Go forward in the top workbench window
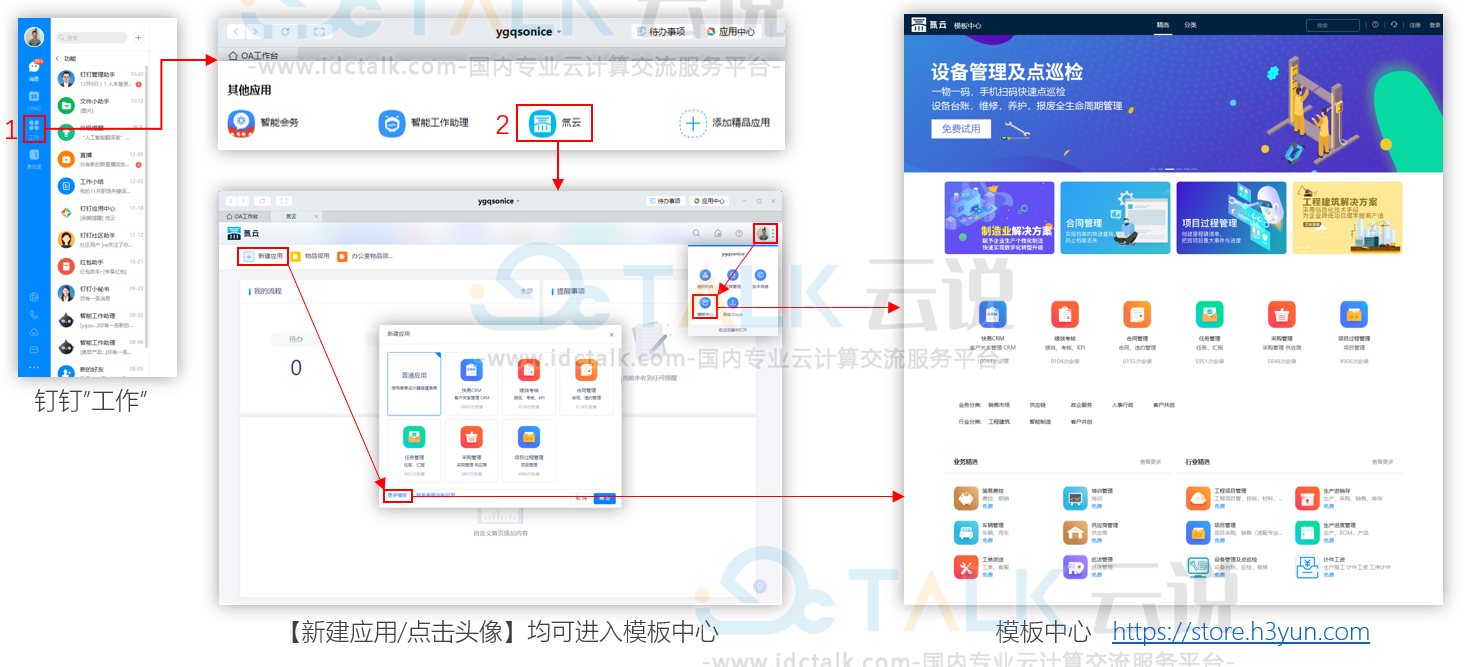This screenshot has width=1481, height=667. point(257,32)
